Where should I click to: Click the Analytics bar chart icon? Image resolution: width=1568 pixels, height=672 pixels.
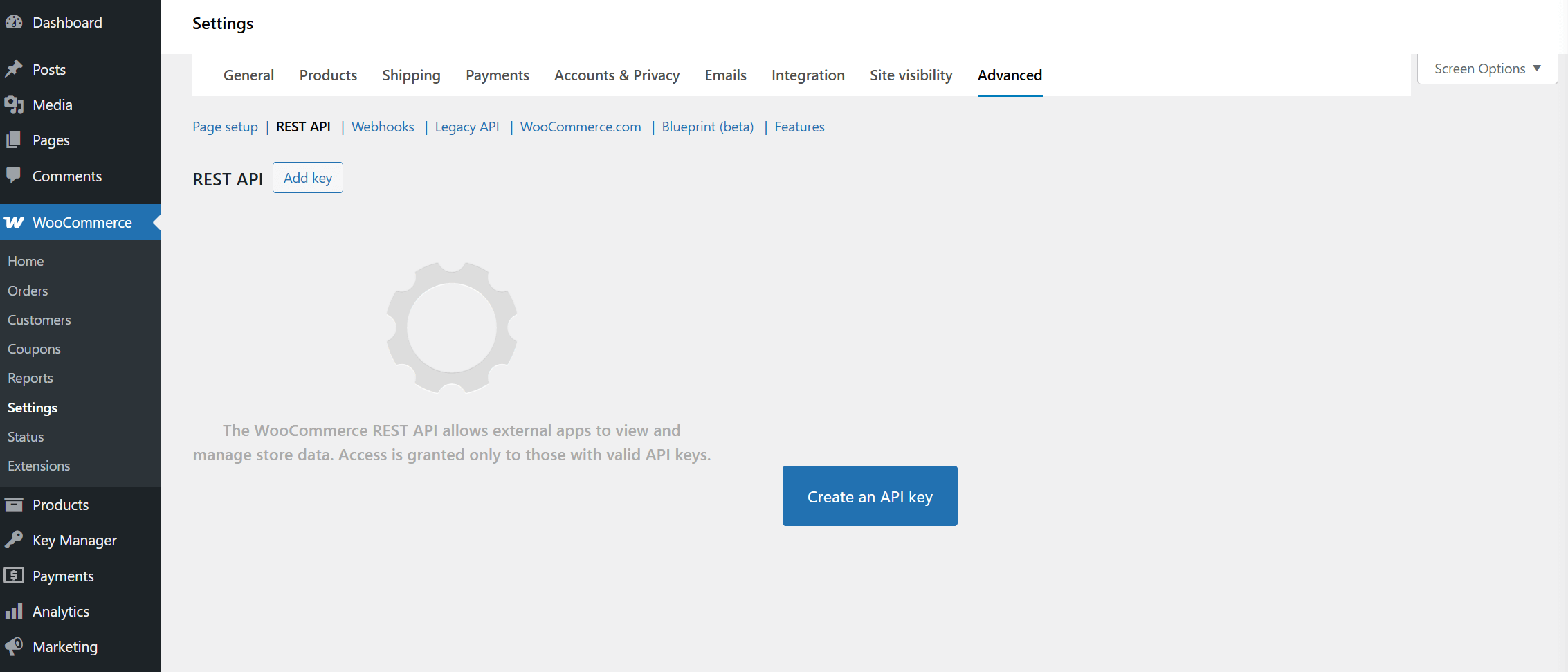pos(14,611)
